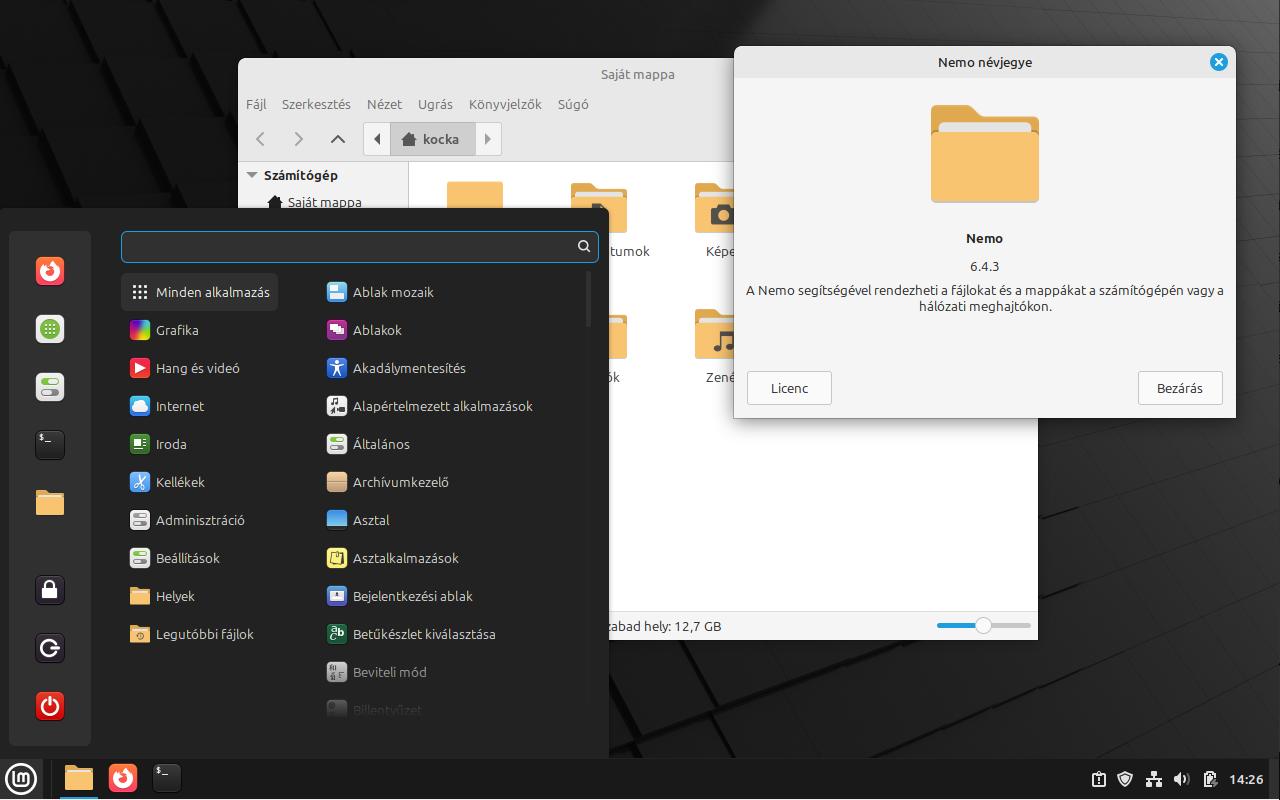This screenshot has height=800, width=1280.
Task: Click the left path arrow before kocka
Action: [x=377, y=139]
